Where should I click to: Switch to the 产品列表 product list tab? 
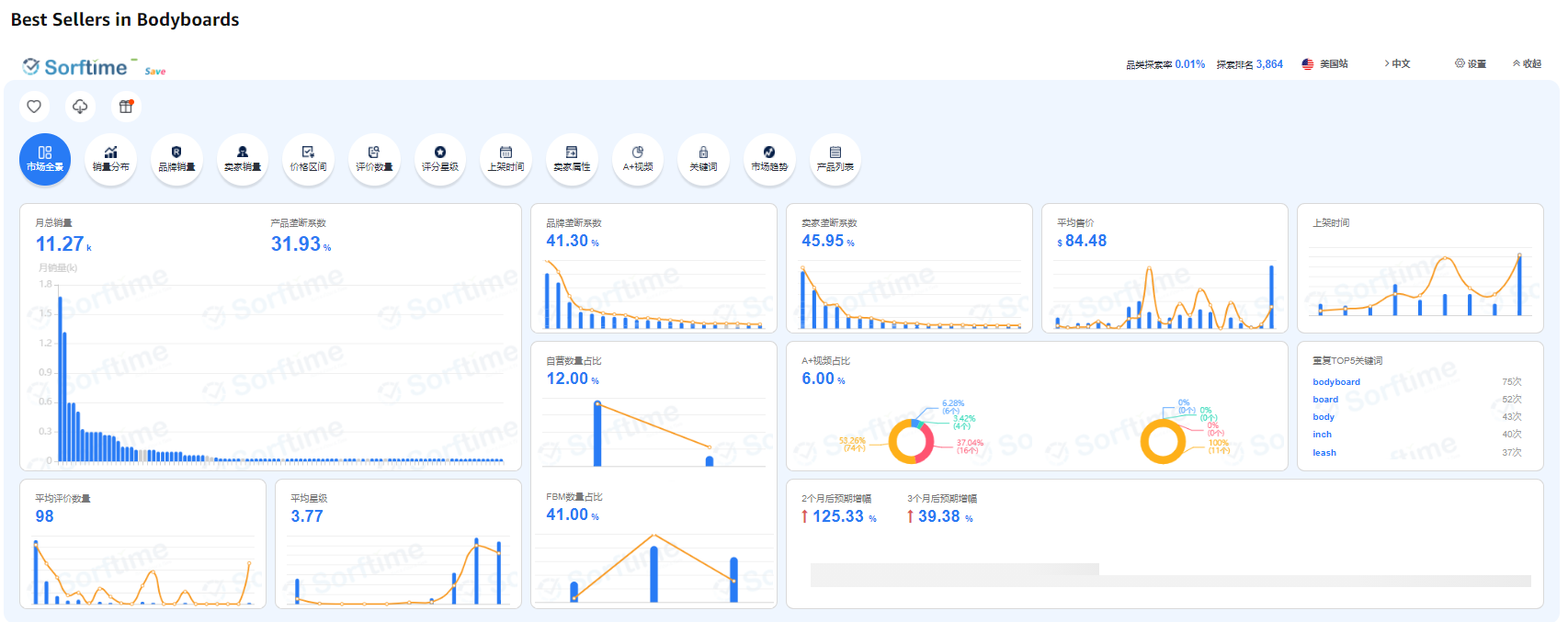tap(835, 159)
